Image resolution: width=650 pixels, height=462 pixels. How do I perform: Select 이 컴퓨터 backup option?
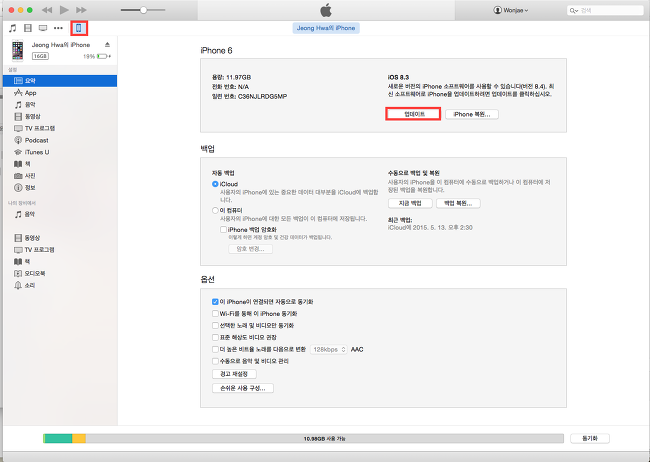[215, 210]
